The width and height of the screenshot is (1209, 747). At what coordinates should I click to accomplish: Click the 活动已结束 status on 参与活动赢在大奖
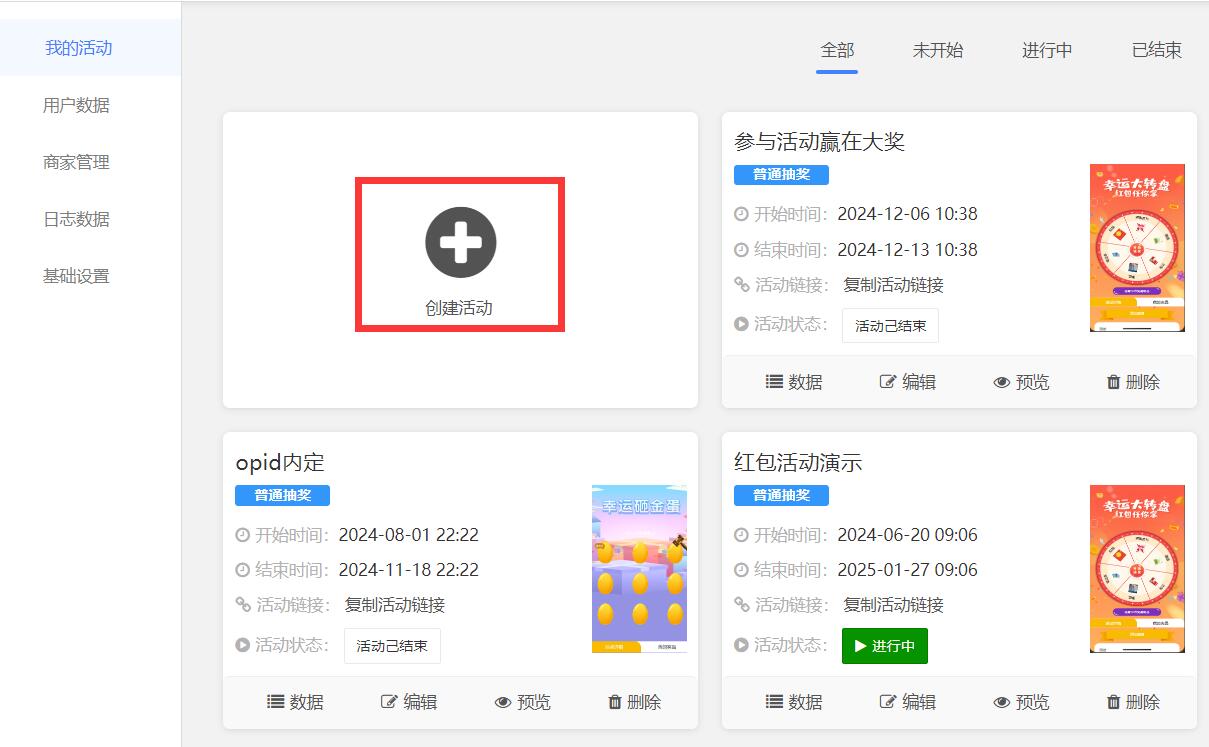[x=890, y=325]
